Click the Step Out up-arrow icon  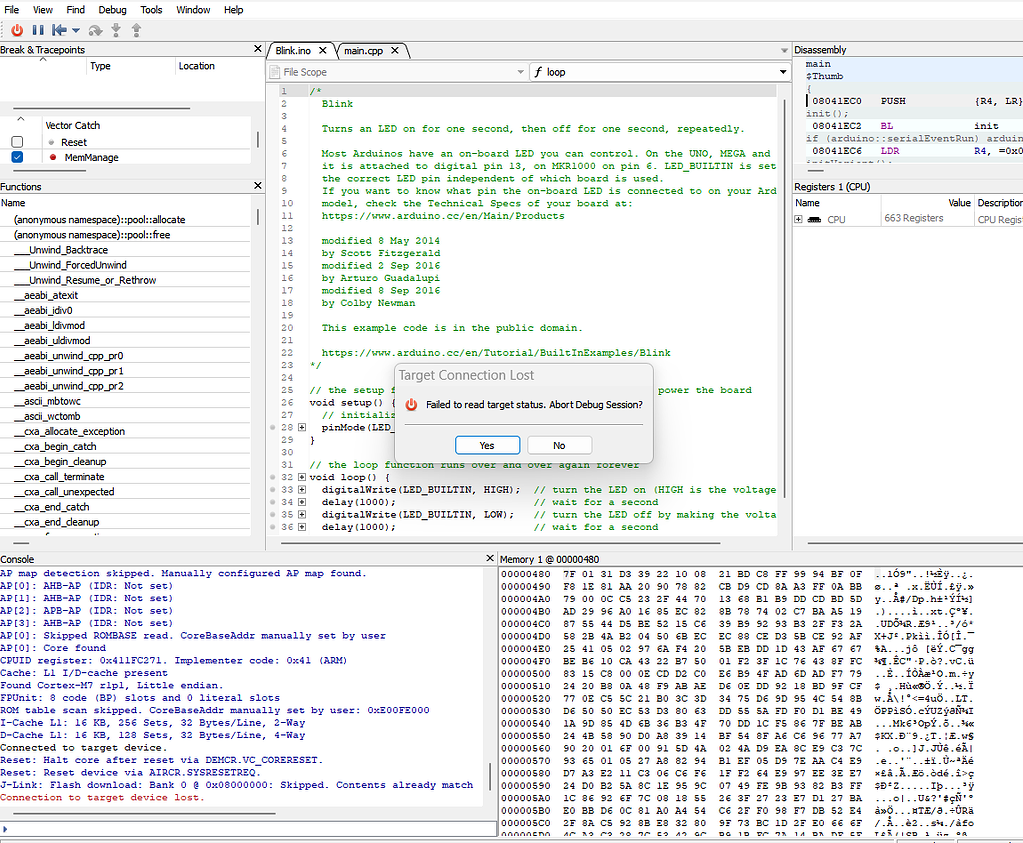click(136, 30)
